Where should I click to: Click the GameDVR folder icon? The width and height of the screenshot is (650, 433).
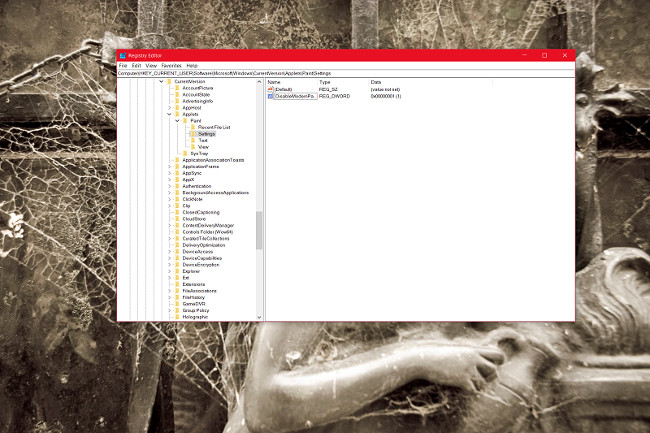pos(177,303)
